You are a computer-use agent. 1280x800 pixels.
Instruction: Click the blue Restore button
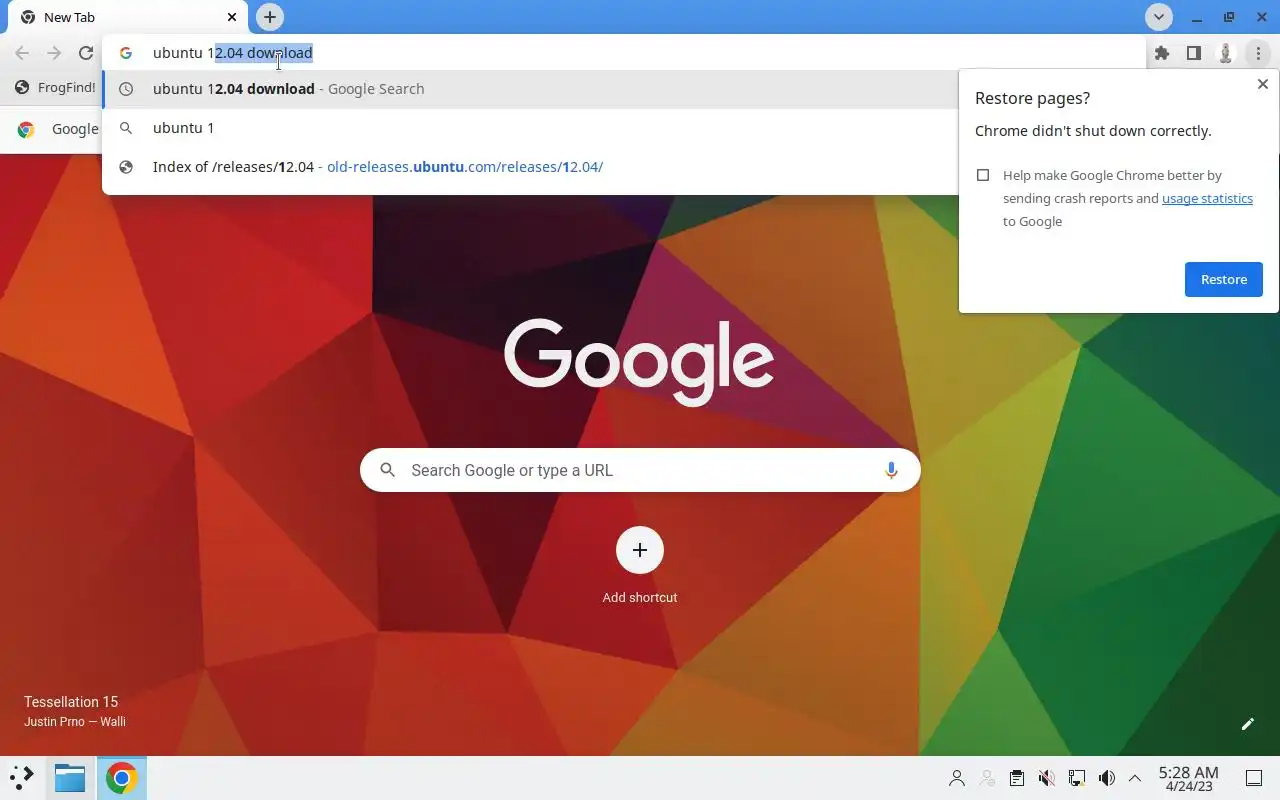1223,279
